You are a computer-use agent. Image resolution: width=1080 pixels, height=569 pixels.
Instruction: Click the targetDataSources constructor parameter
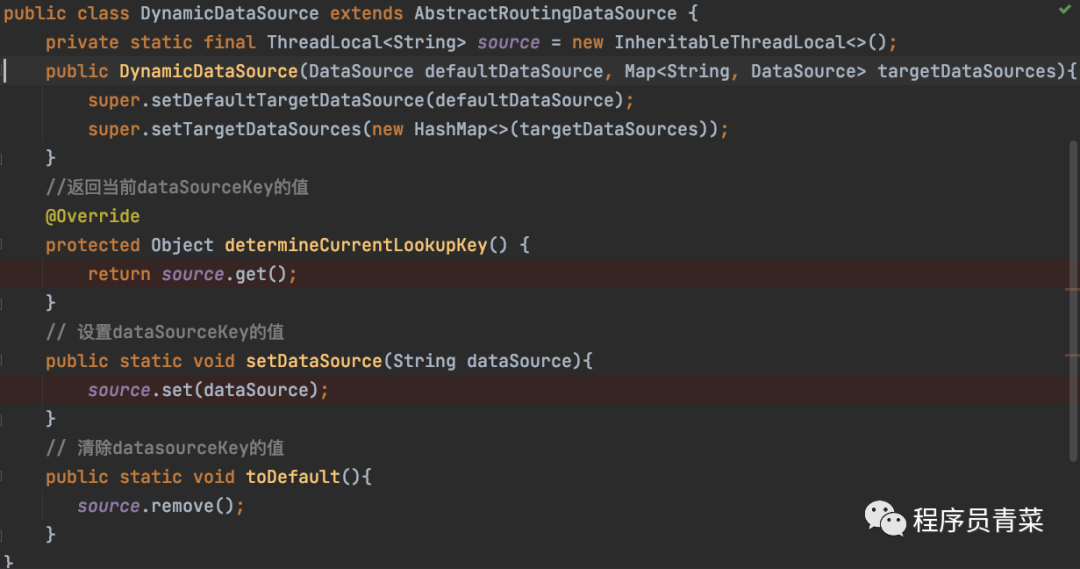(x=966, y=71)
